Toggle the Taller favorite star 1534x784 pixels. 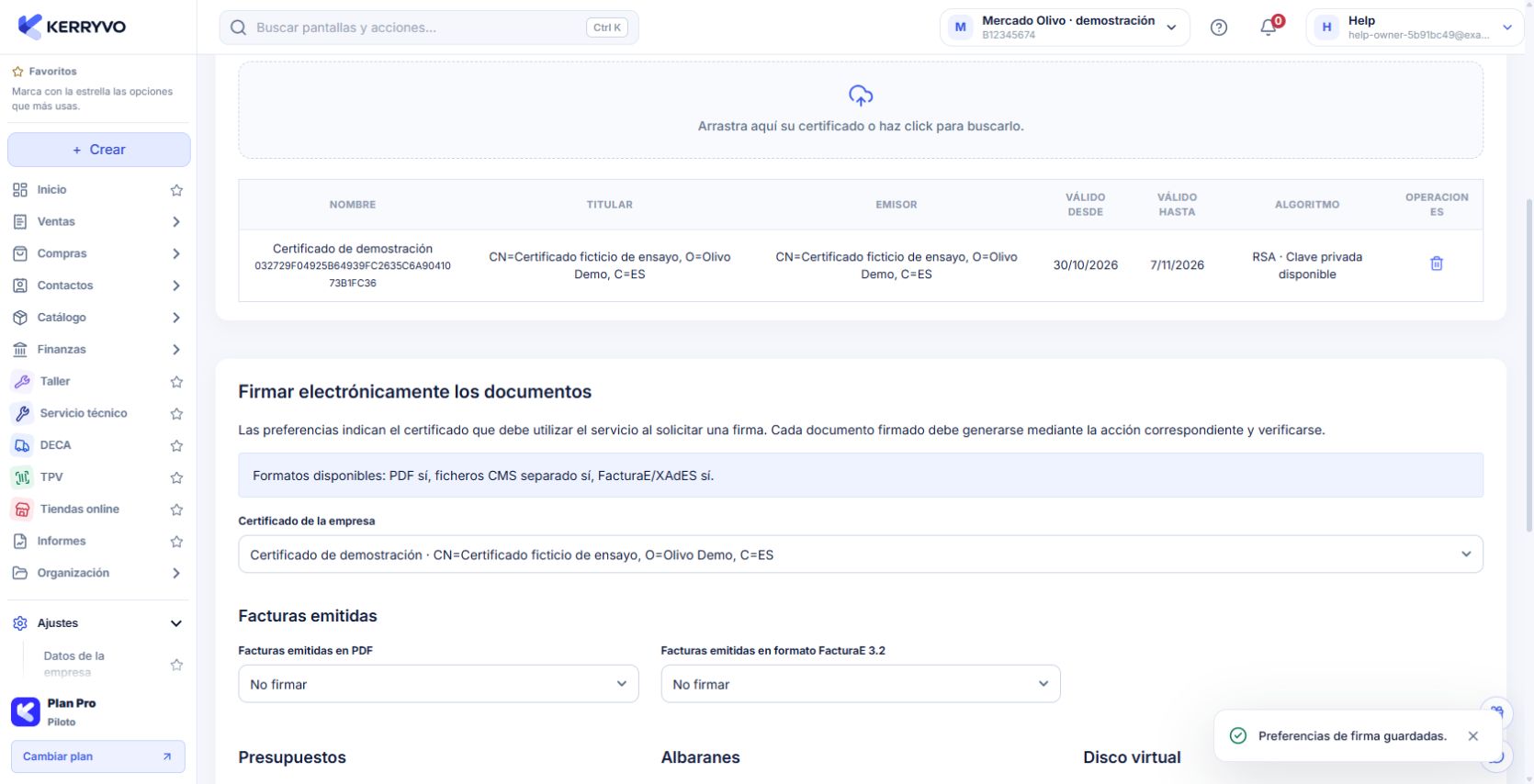(176, 382)
